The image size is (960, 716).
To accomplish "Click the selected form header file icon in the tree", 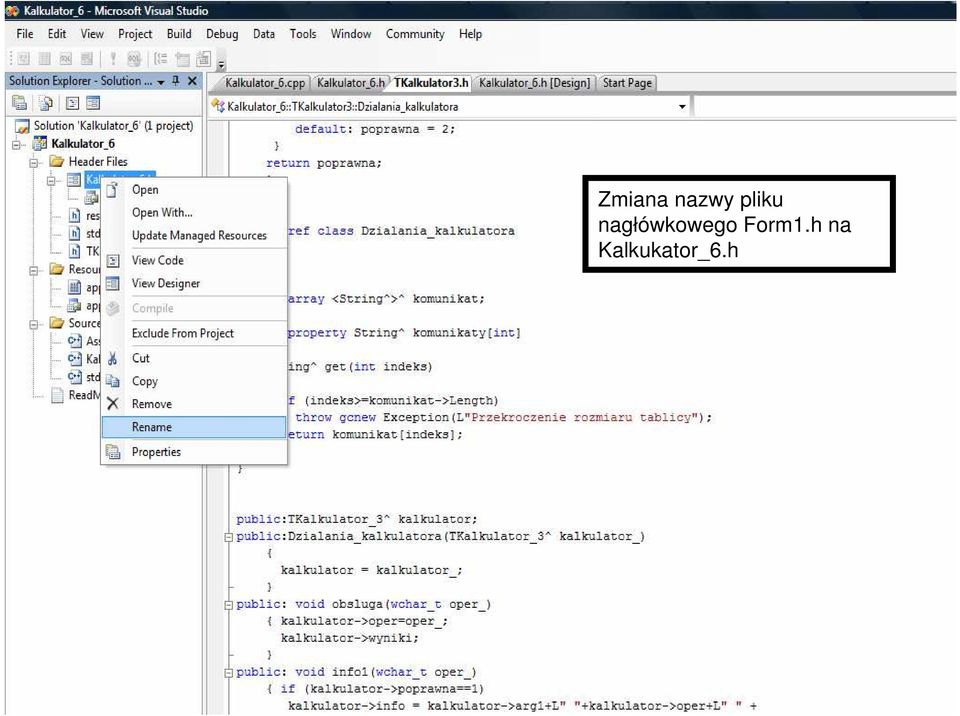I will pyautogui.click(x=74, y=179).
